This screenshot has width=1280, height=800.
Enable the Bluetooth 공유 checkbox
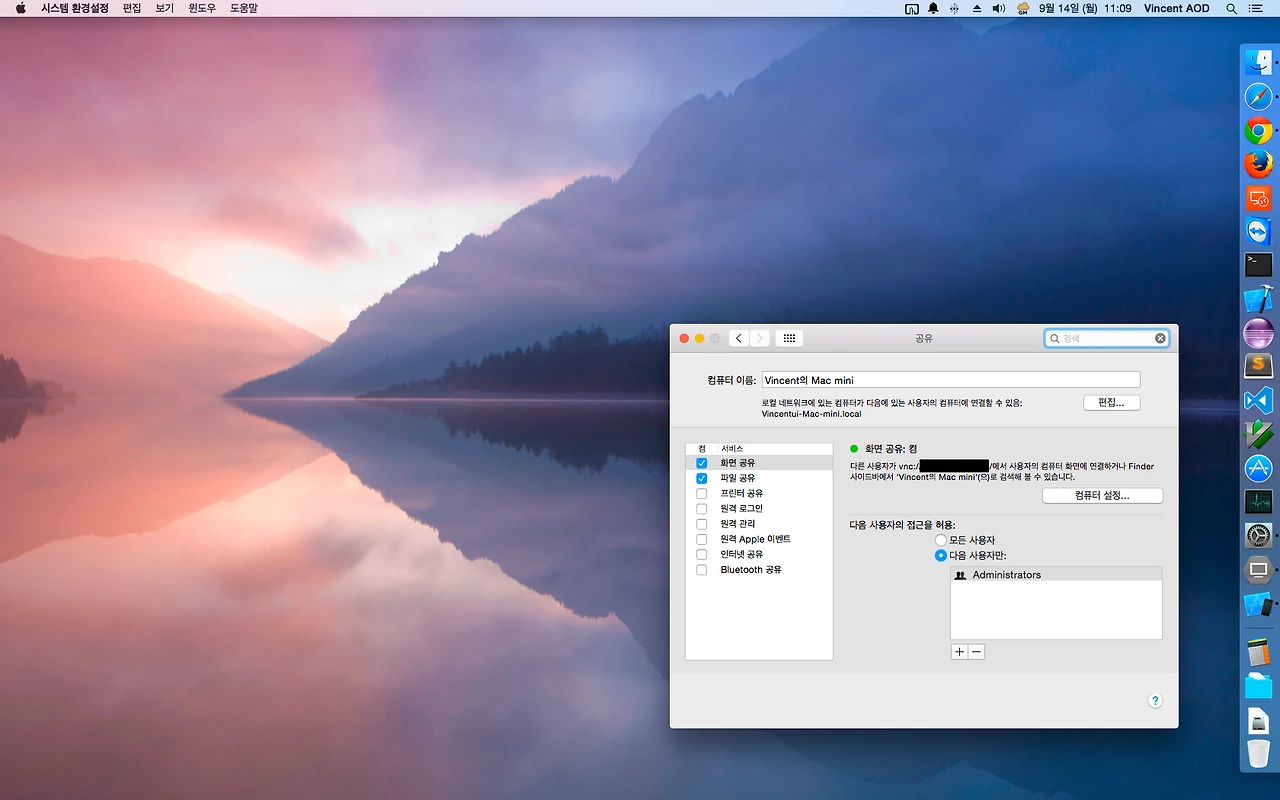pyautogui.click(x=702, y=570)
